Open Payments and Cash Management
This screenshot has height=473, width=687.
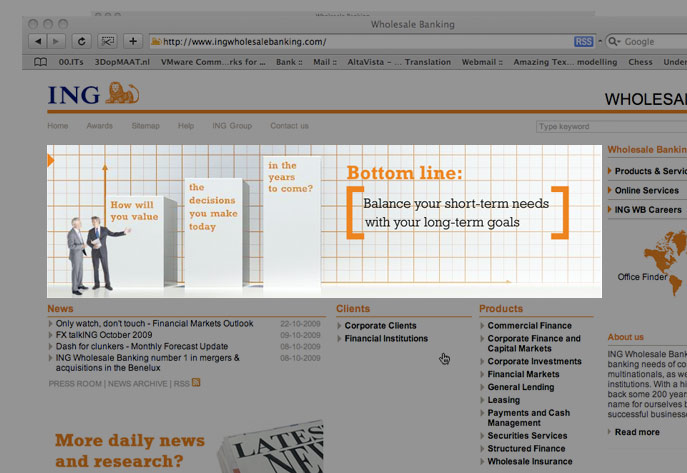click(x=528, y=418)
